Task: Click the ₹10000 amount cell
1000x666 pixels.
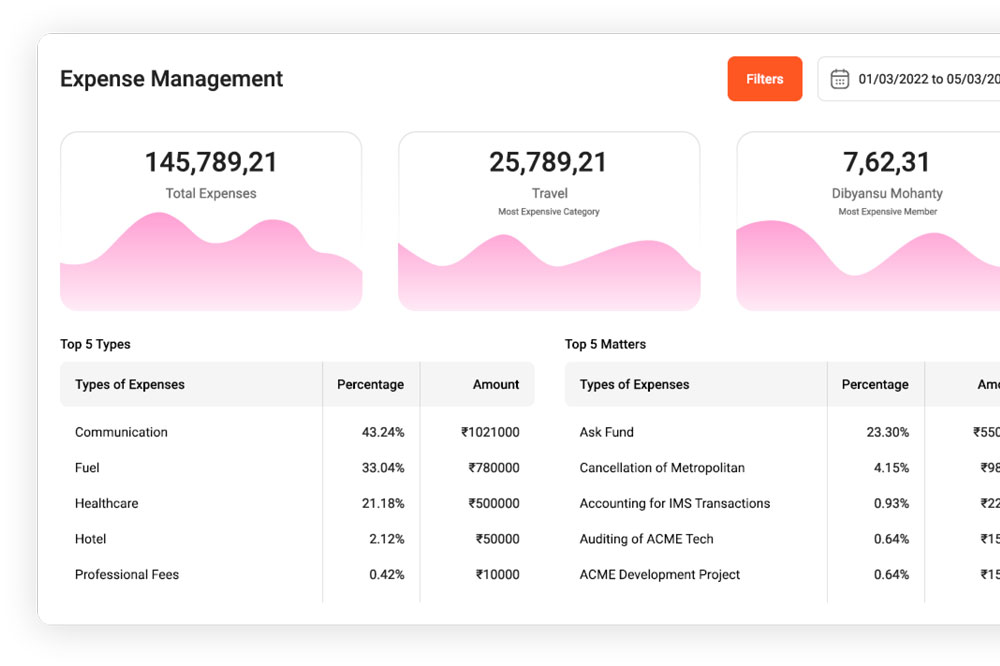Action: coord(497,575)
